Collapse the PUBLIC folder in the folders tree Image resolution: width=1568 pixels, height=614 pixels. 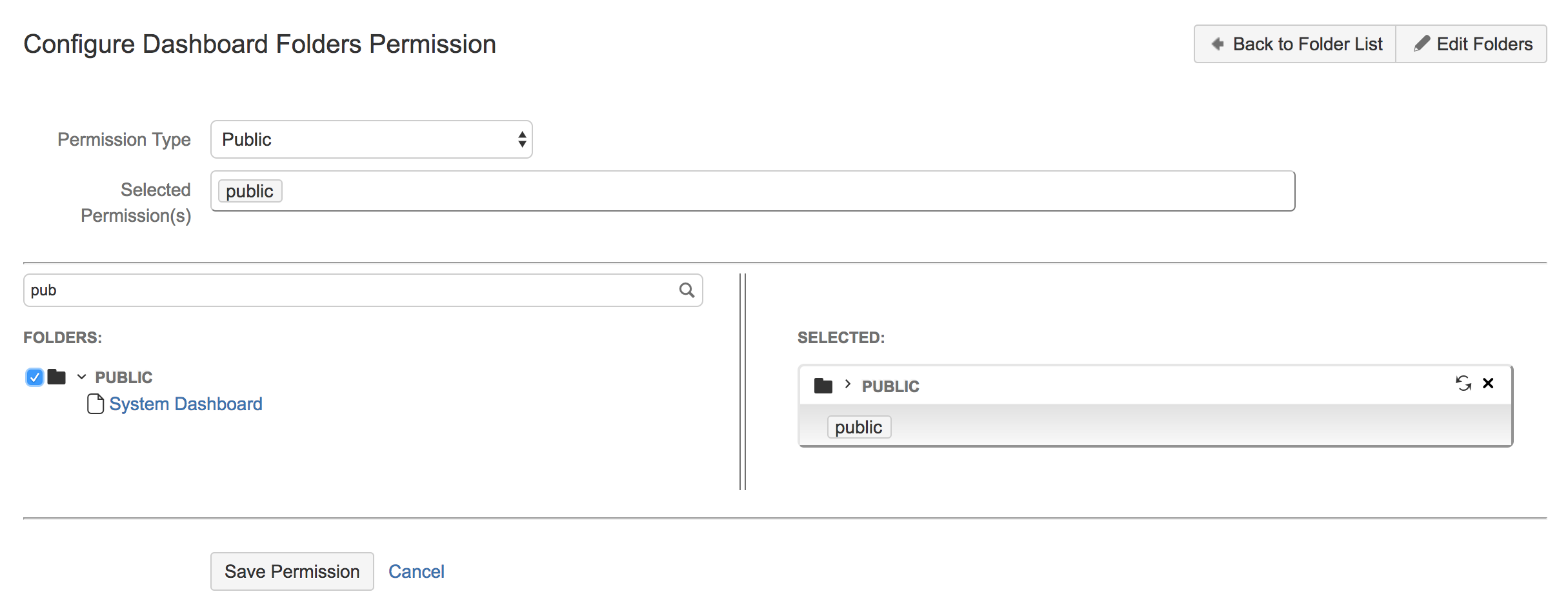[80, 377]
